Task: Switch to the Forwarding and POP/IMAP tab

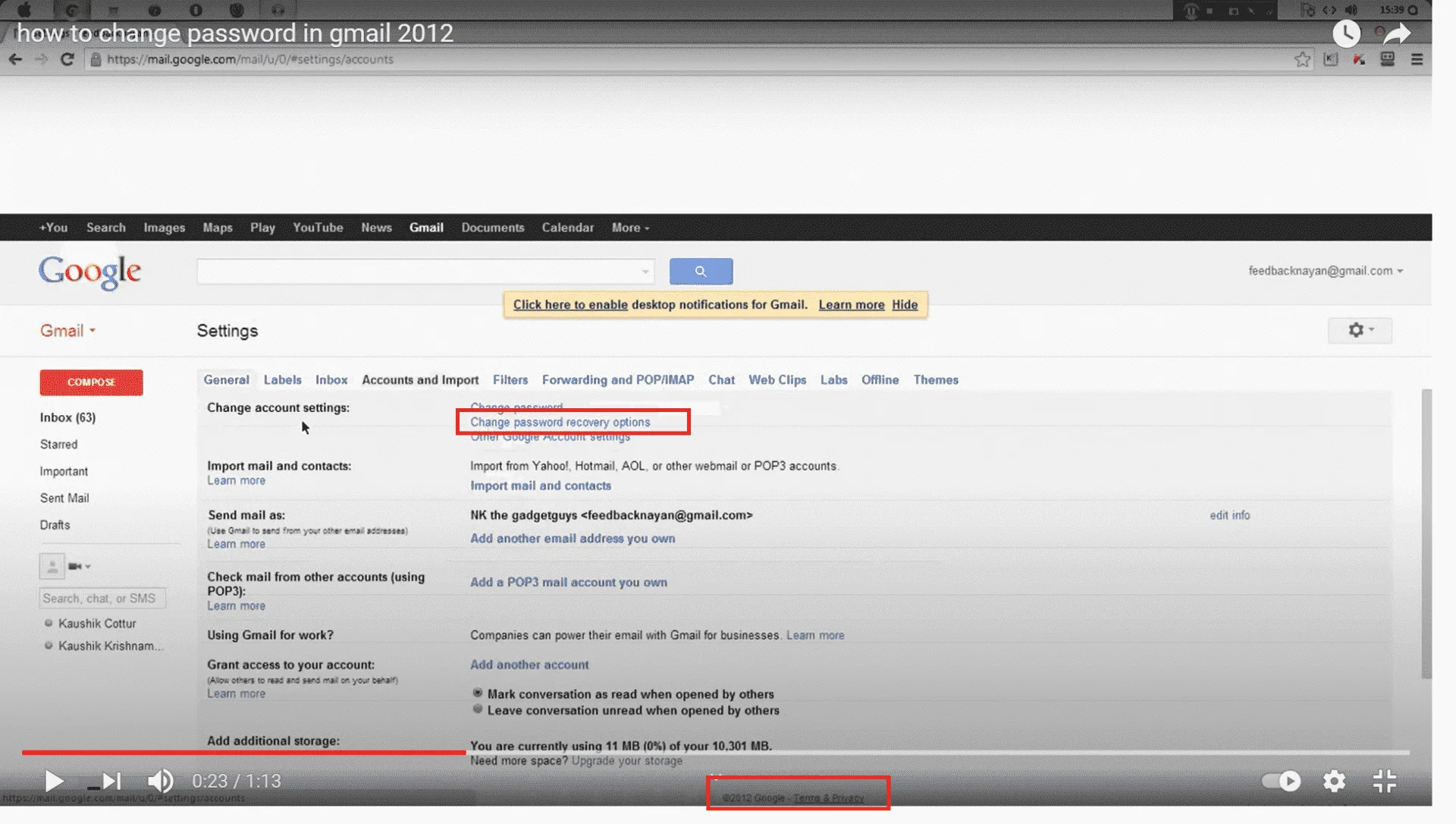Action: coord(618,380)
